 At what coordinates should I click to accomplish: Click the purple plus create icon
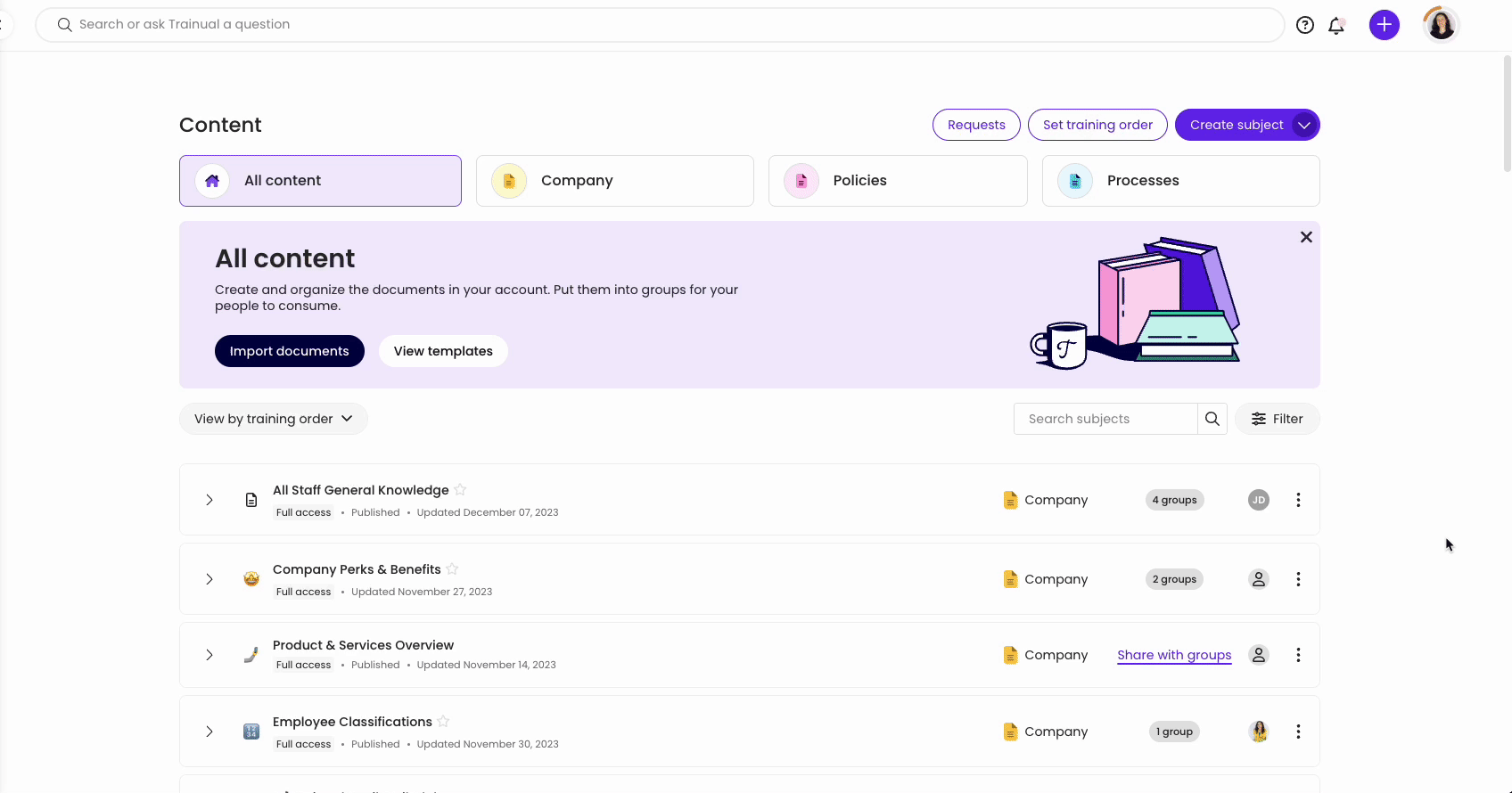(x=1384, y=25)
